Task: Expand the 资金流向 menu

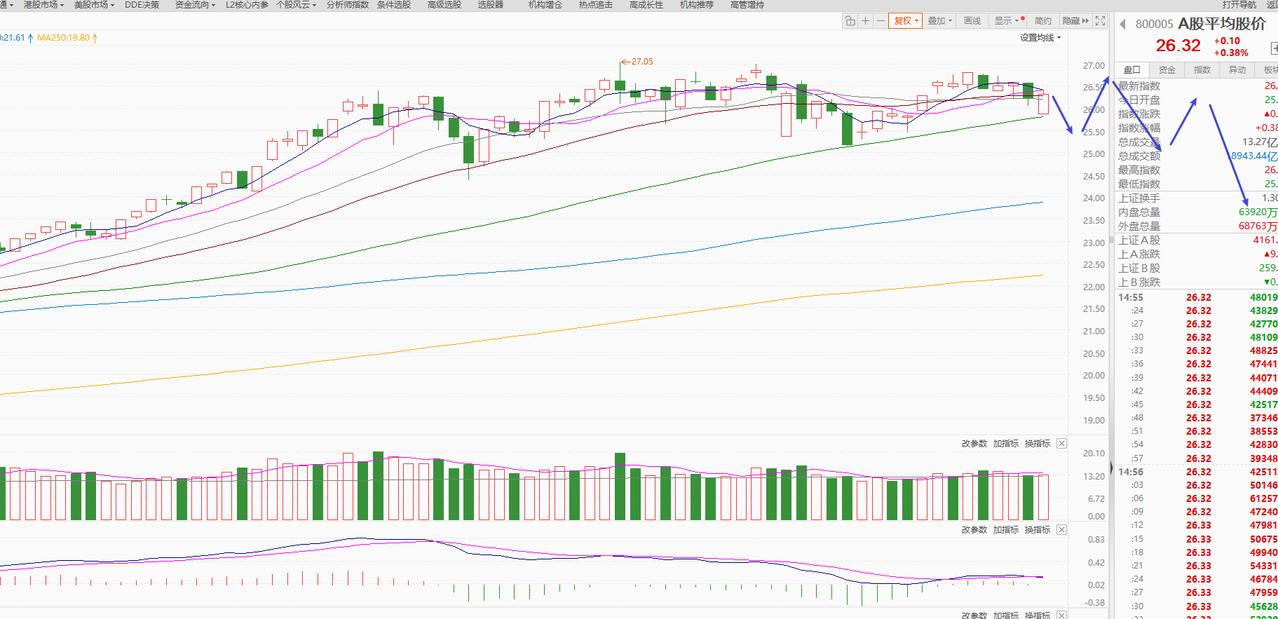Action: click(195, 5)
